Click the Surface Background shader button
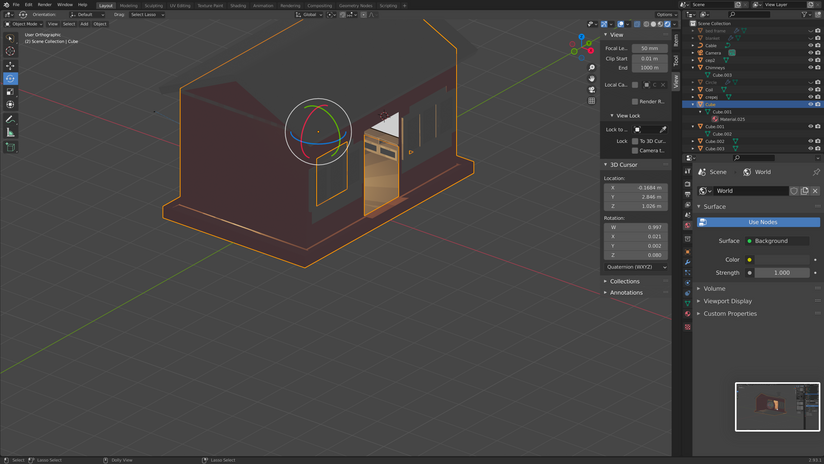The height and width of the screenshot is (464, 824). (777, 241)
